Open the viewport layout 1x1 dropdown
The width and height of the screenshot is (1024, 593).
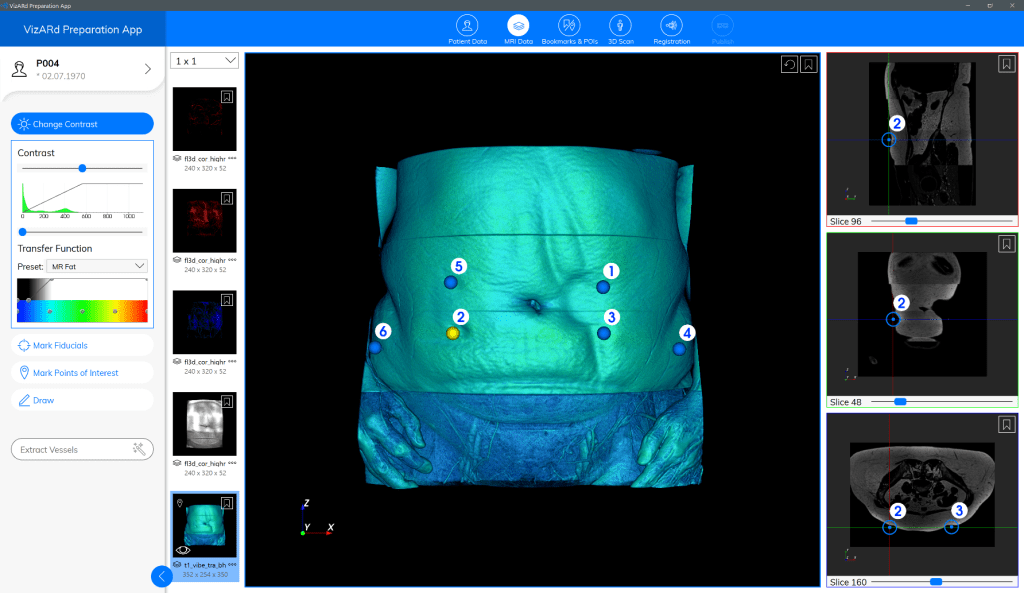204,60
